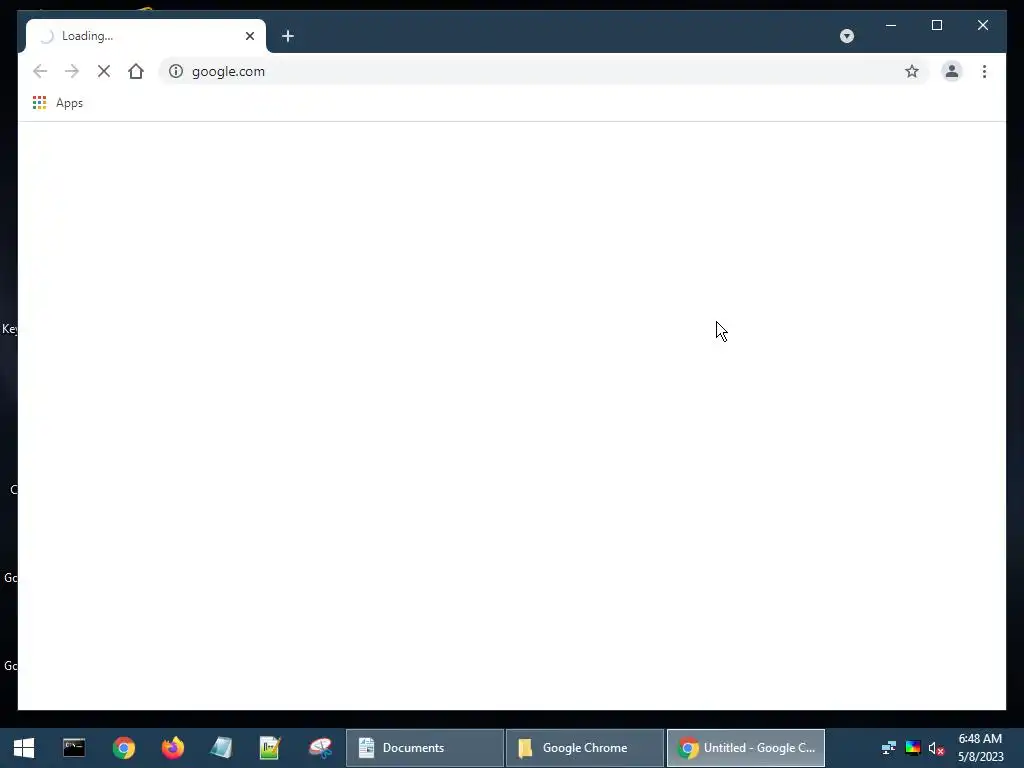This screenshot has width=1024, height=768.
Task: Open the Chrome profile avatar
Action: (x=952, y=71)
